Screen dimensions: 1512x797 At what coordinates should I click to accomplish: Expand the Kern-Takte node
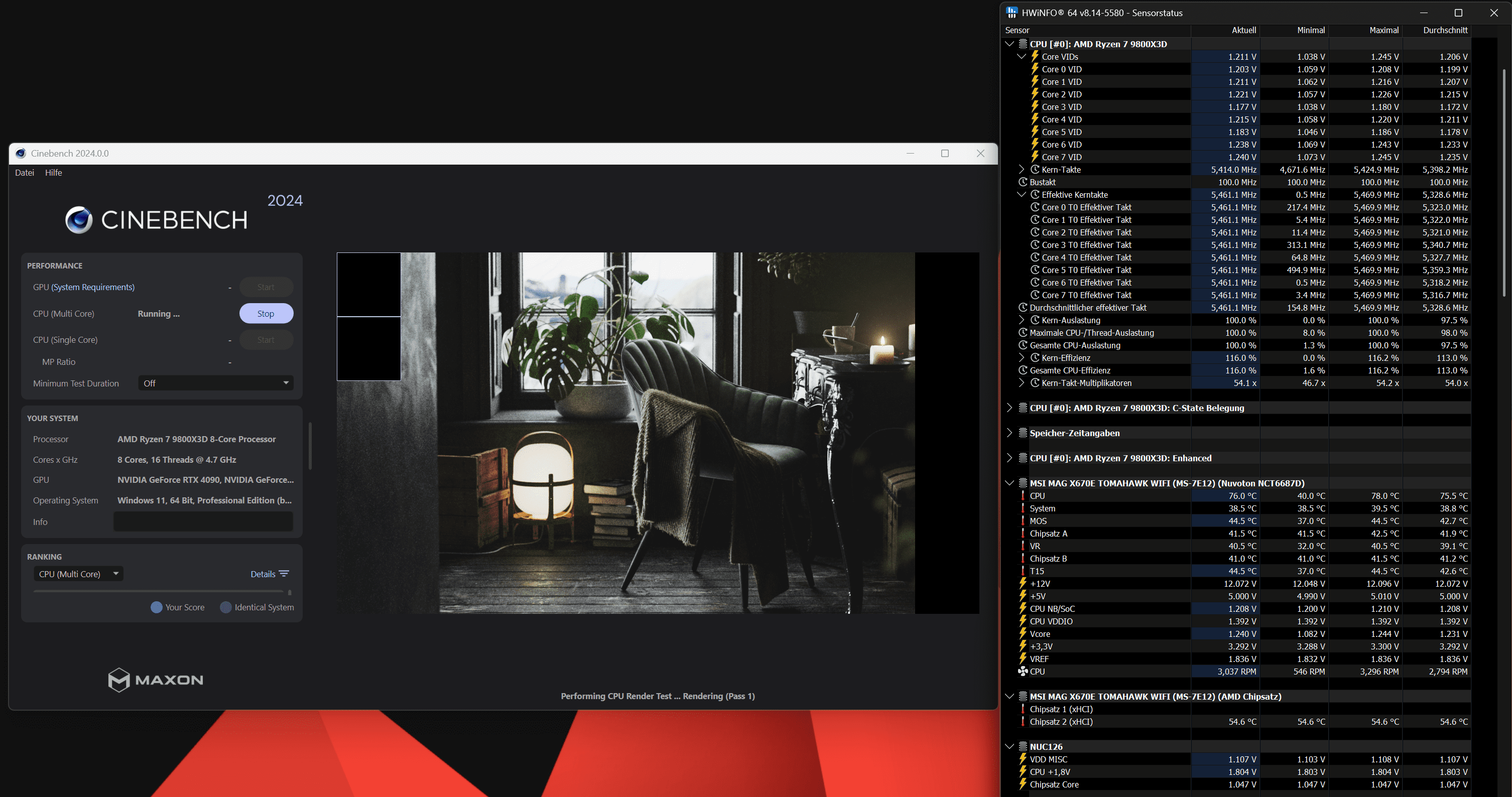click(x=1022, y=170)
